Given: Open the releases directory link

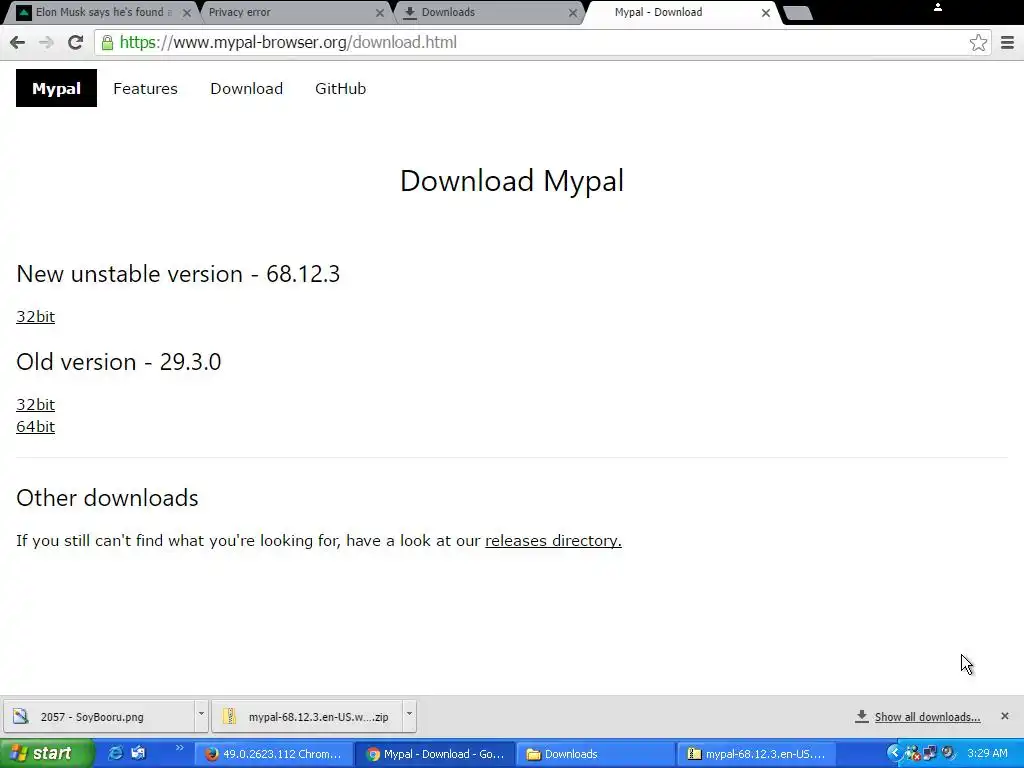Looking at the screenshot, I should (553, 541).
